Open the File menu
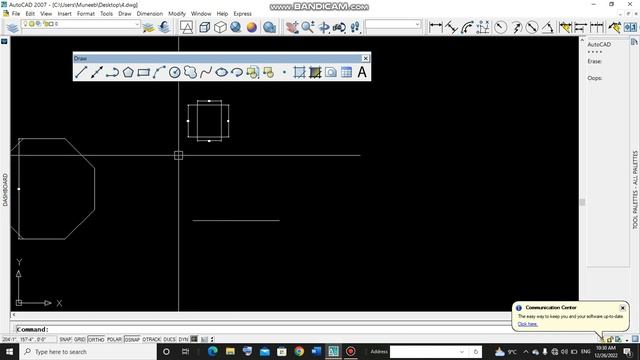This screenshot has height=360, width=640. tap(16, 13)
